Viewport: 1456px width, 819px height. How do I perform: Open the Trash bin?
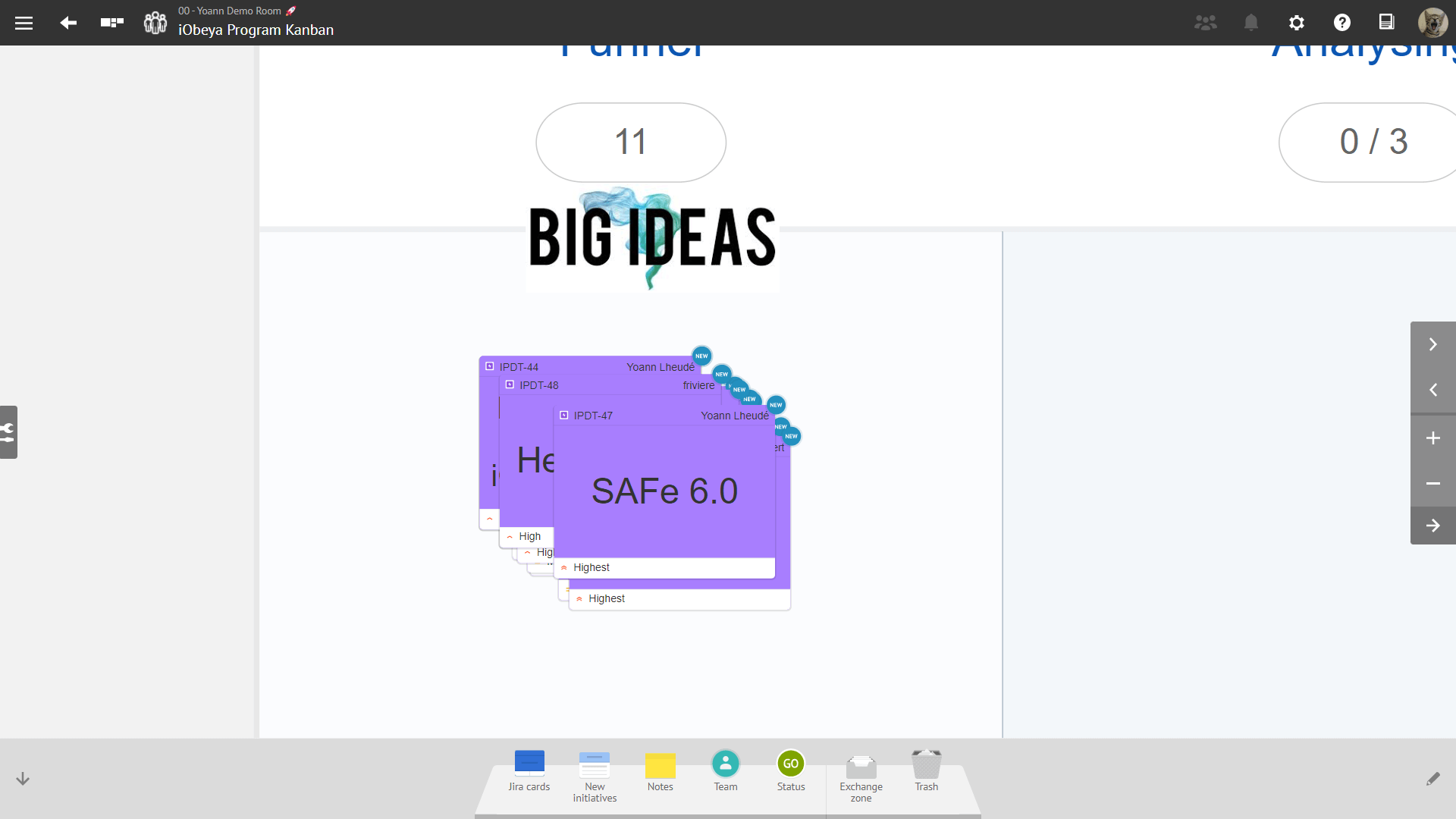tap(927, 771)
